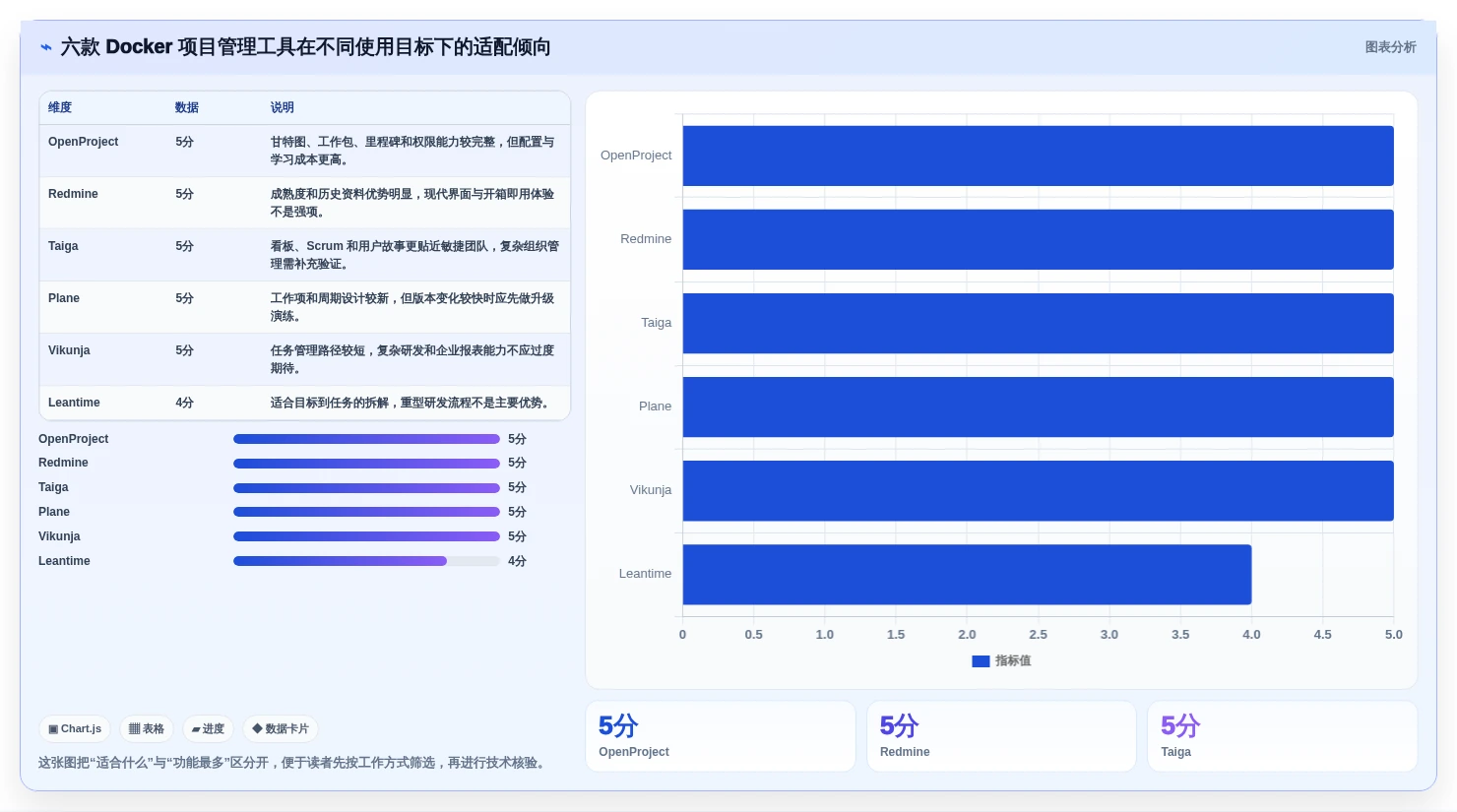
Task: Select the 进度 tag chip
Action: pos(208,729)
